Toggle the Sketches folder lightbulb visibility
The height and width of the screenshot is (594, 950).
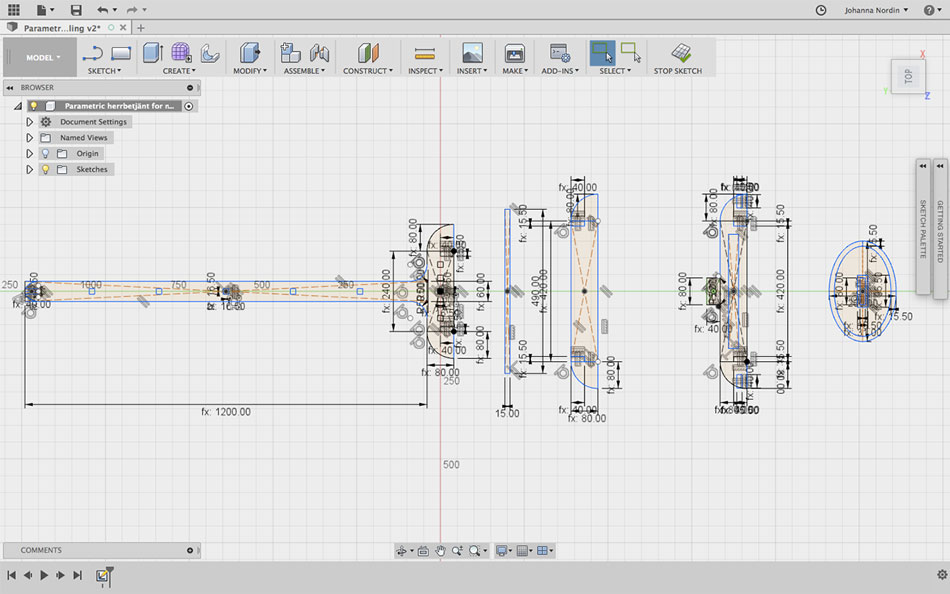click(45, 170)
